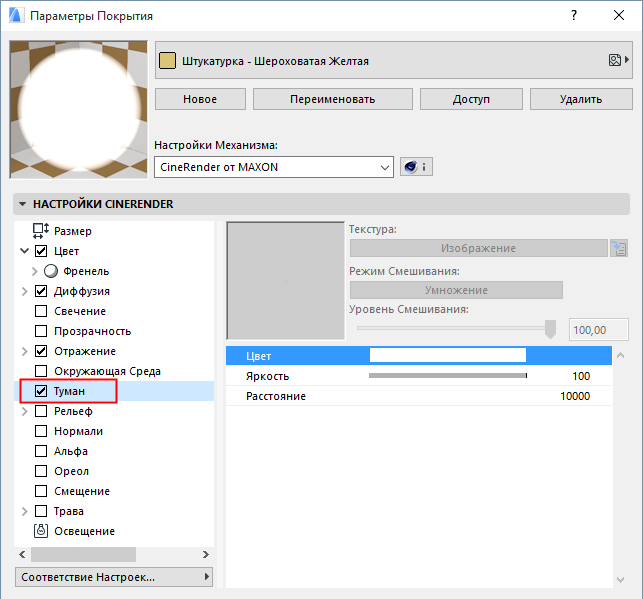Select the Туман tree item label
This screenshot has width=643, height=599.
pos(69,391)
